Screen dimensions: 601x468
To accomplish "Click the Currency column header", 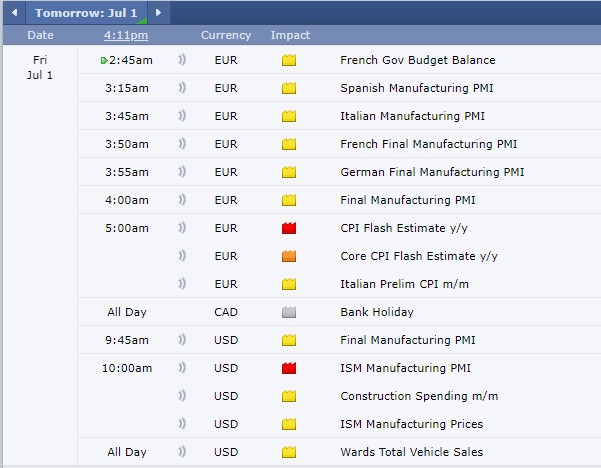I will [226, 35].
